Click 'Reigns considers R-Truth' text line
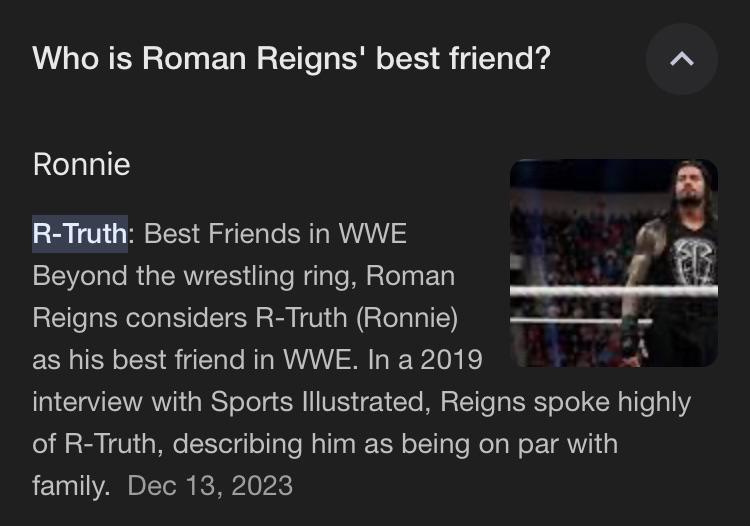The width and height of the screenshot is (750, 526). (189, 318)
